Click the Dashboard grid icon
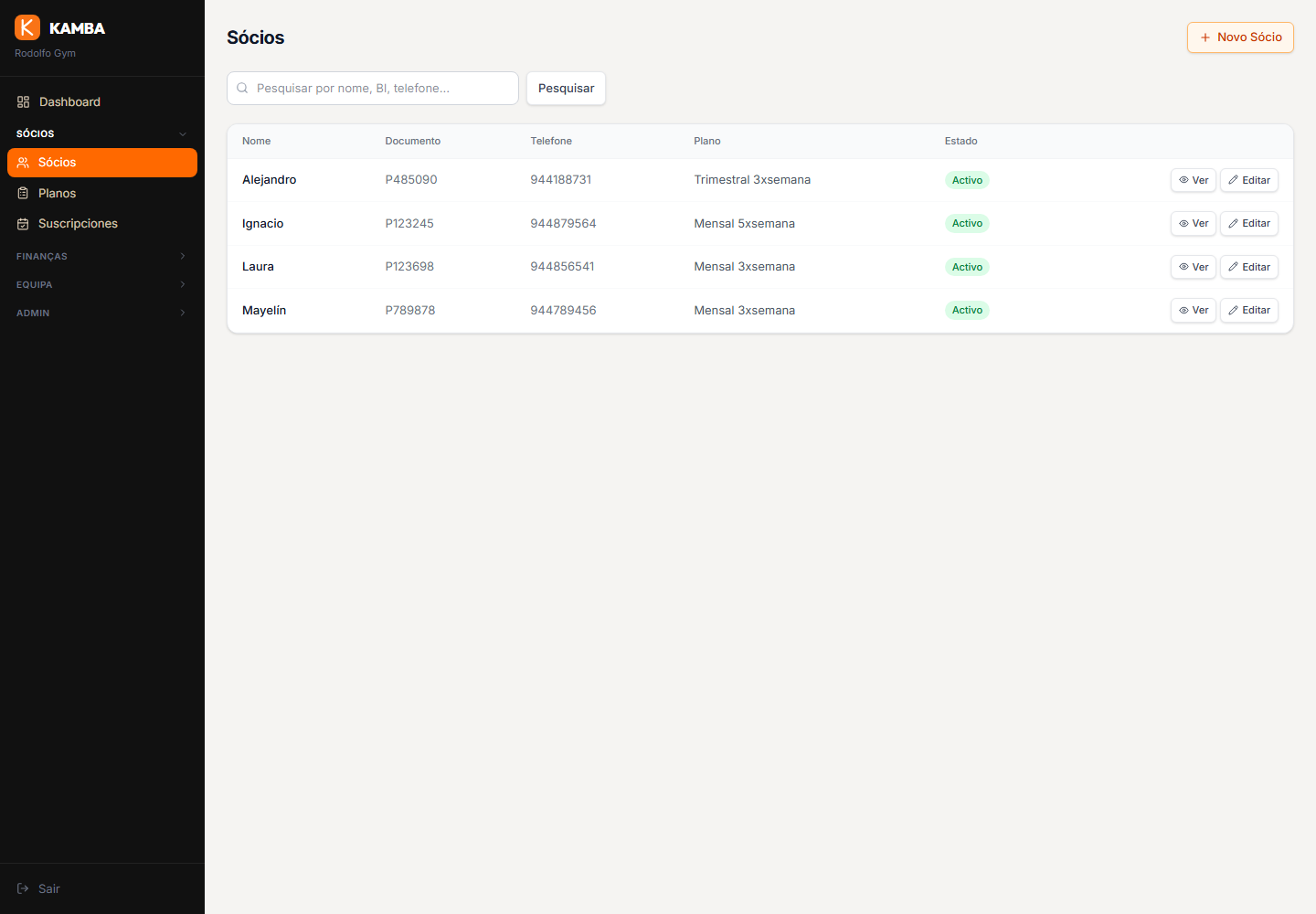The width and height of the screenshot is (1316, 914). point(23,102)
